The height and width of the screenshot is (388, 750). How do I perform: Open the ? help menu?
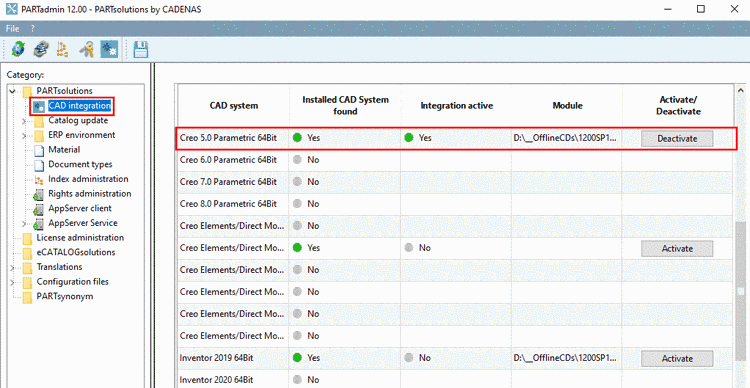[x=33, y=28]
